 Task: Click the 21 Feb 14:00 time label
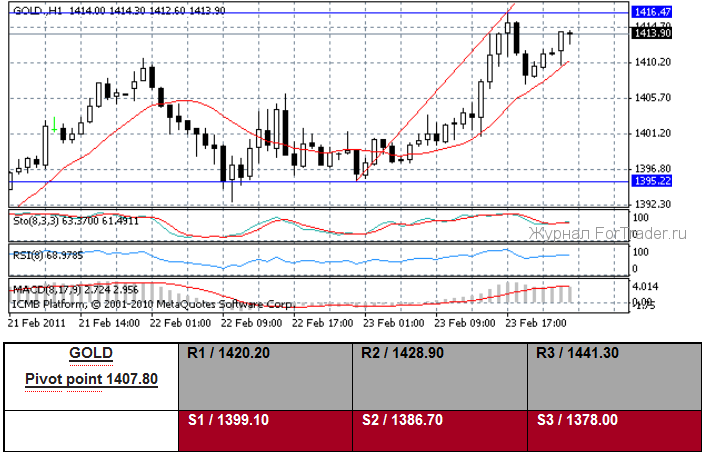click(109, 323)
